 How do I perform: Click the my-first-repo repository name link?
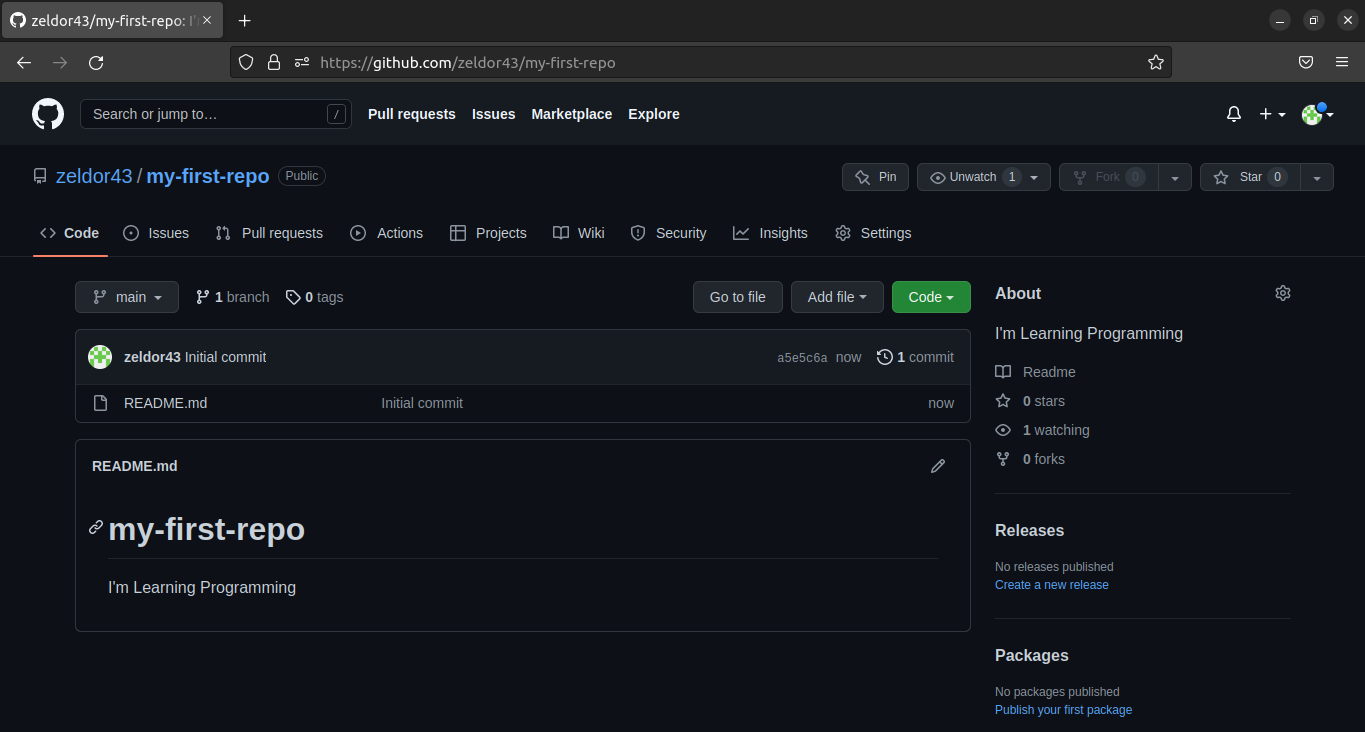(208, 176)
